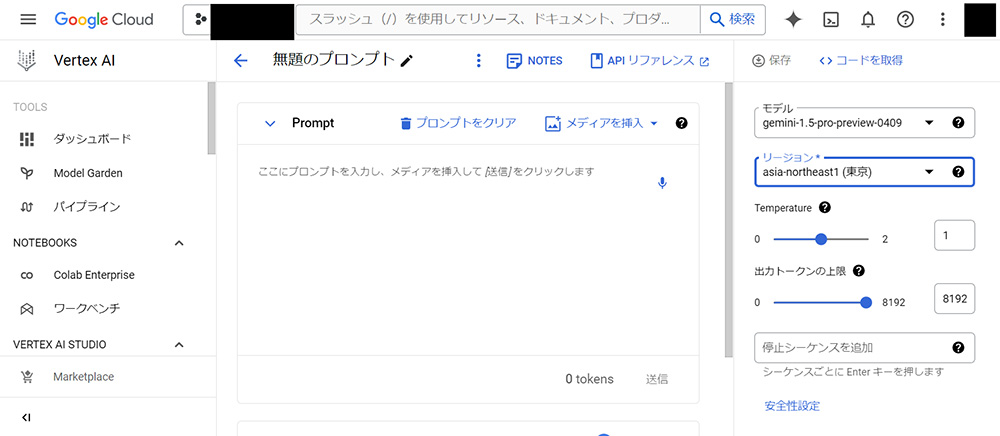This screenshot has height=436, width=1000.
Task: Click コードを取得 to get code
Action: pos(861,61)
